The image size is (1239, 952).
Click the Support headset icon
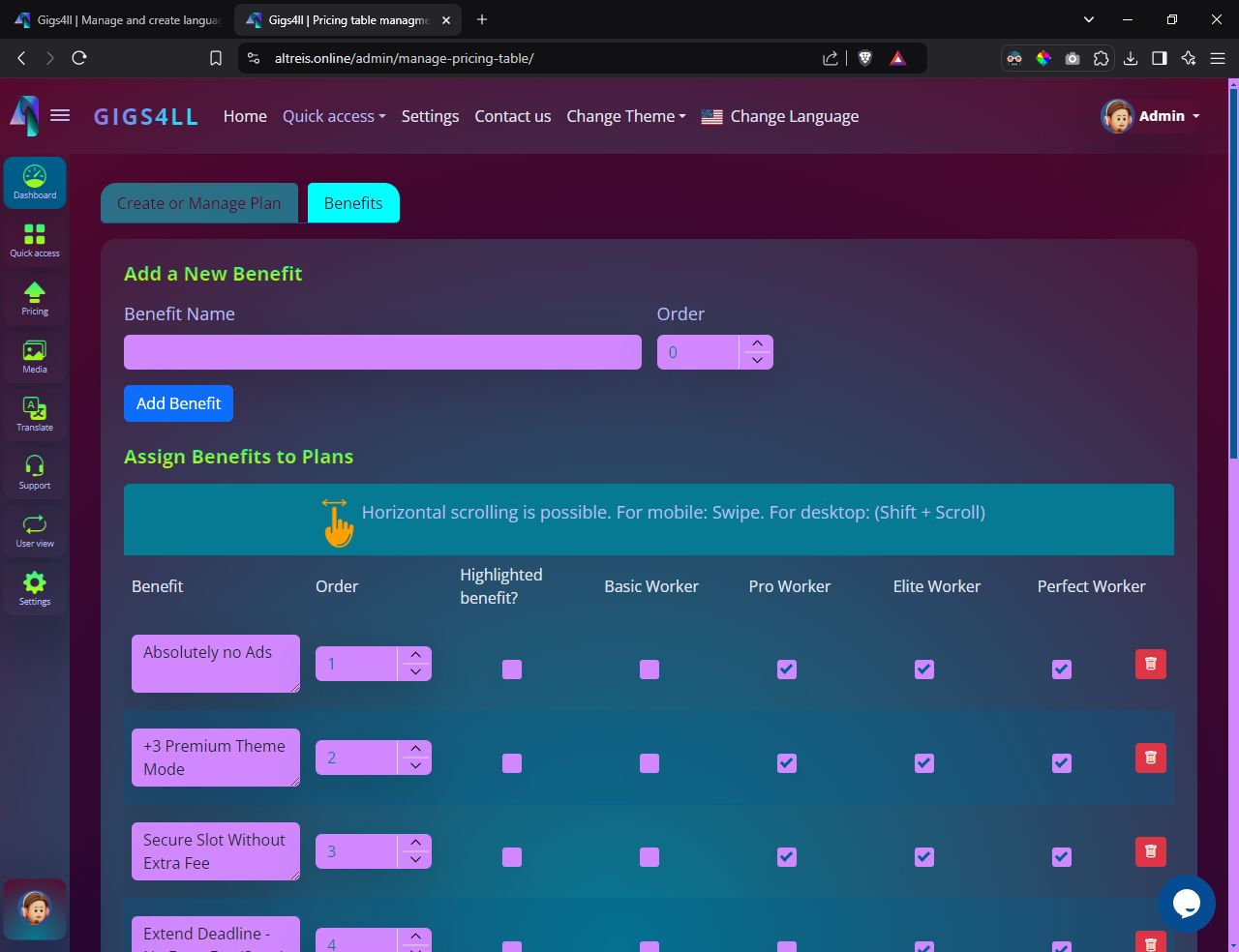pos(35,472)
